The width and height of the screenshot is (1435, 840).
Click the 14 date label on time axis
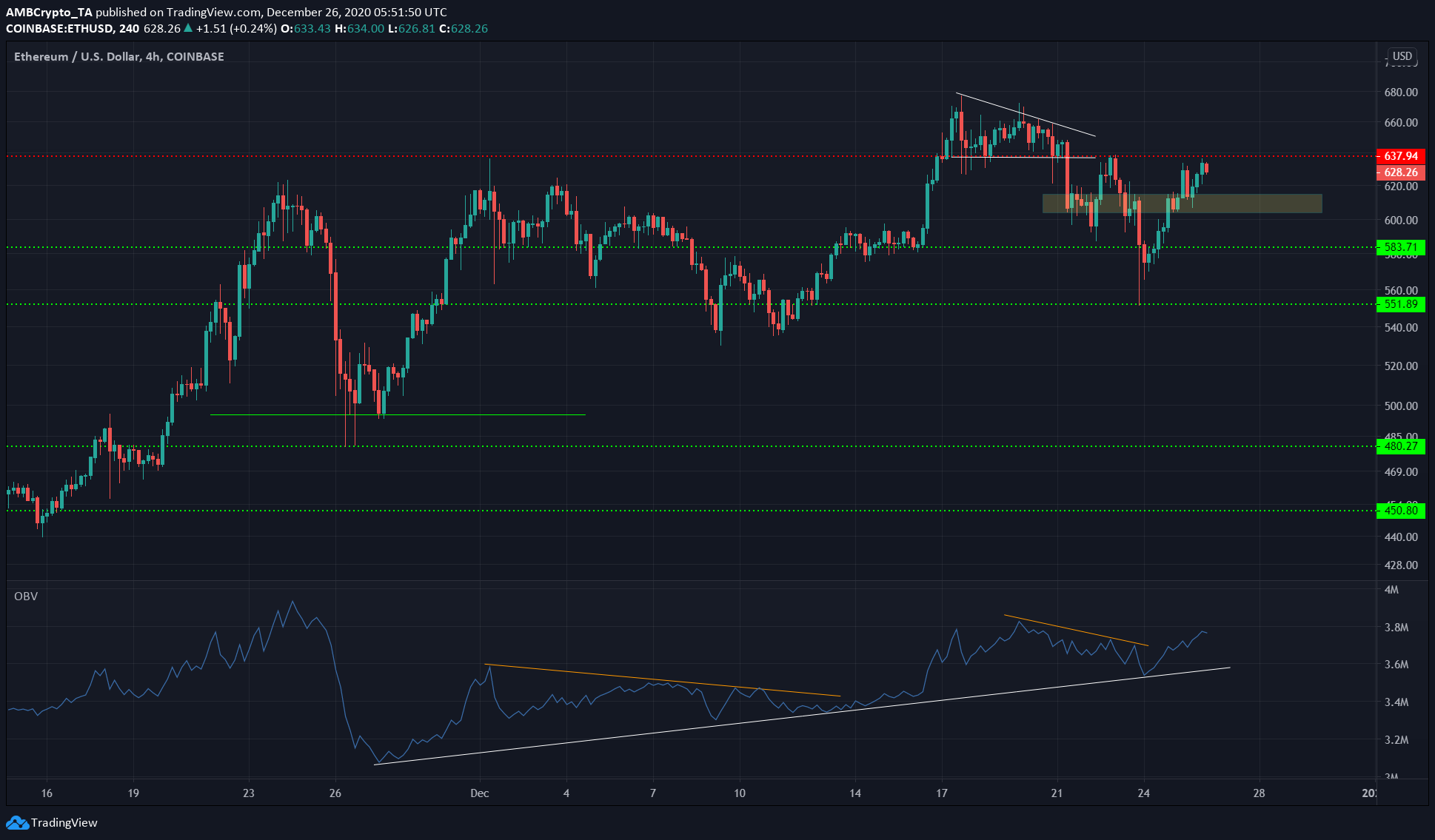click(855, 793)
